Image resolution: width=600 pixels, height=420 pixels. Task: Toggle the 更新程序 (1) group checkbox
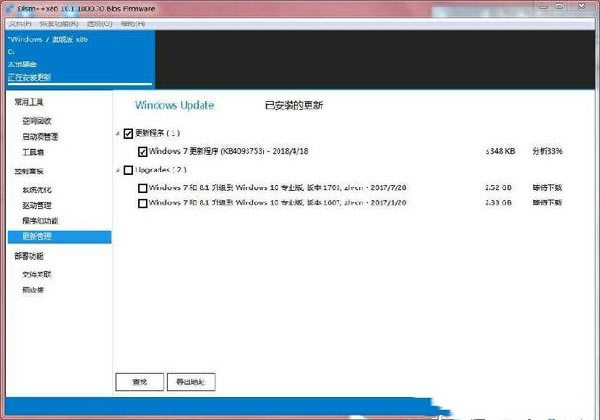(x=128, y=133)
